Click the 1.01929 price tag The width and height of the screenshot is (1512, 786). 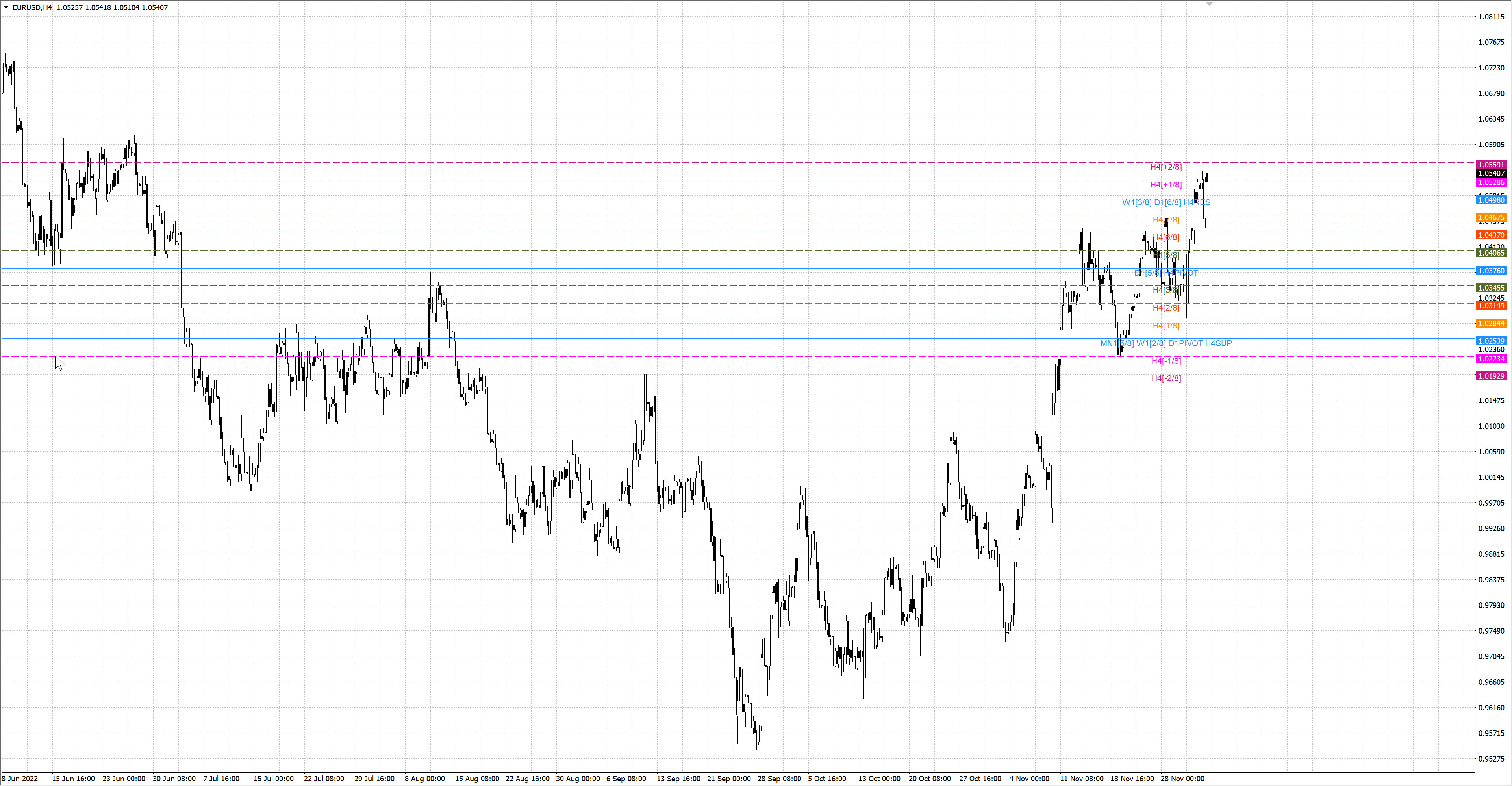(x=1491, y=376)
